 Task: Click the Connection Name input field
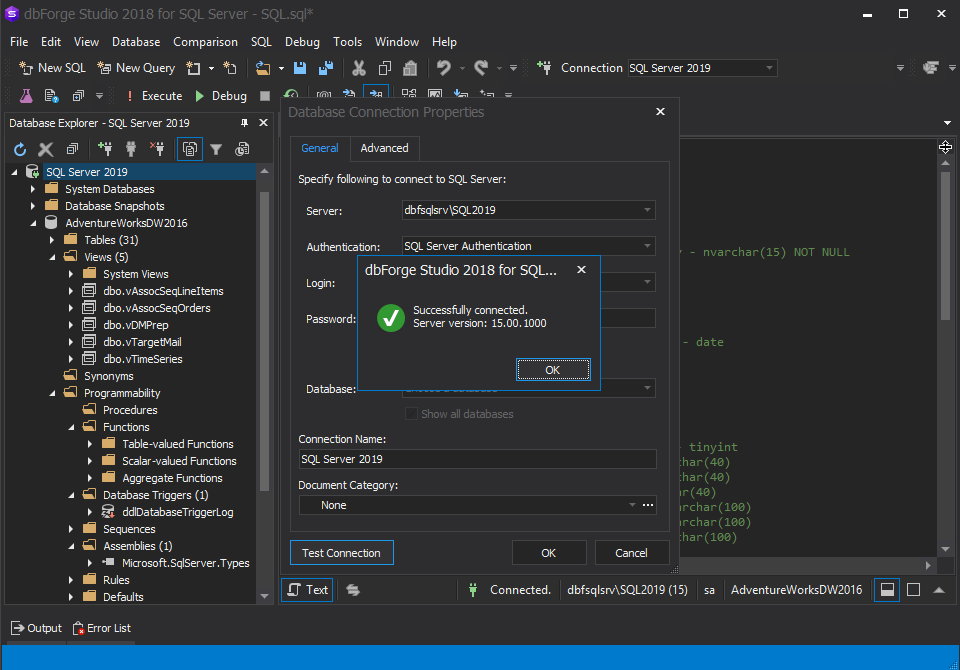pos(478,459)
